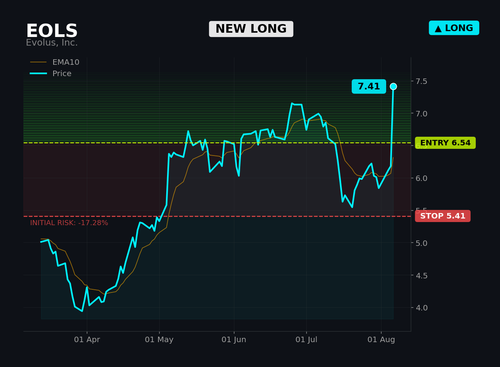Click the 4.5 price axis tick
The height and width of the screenshot is (367, 500).
pos(421,276)
